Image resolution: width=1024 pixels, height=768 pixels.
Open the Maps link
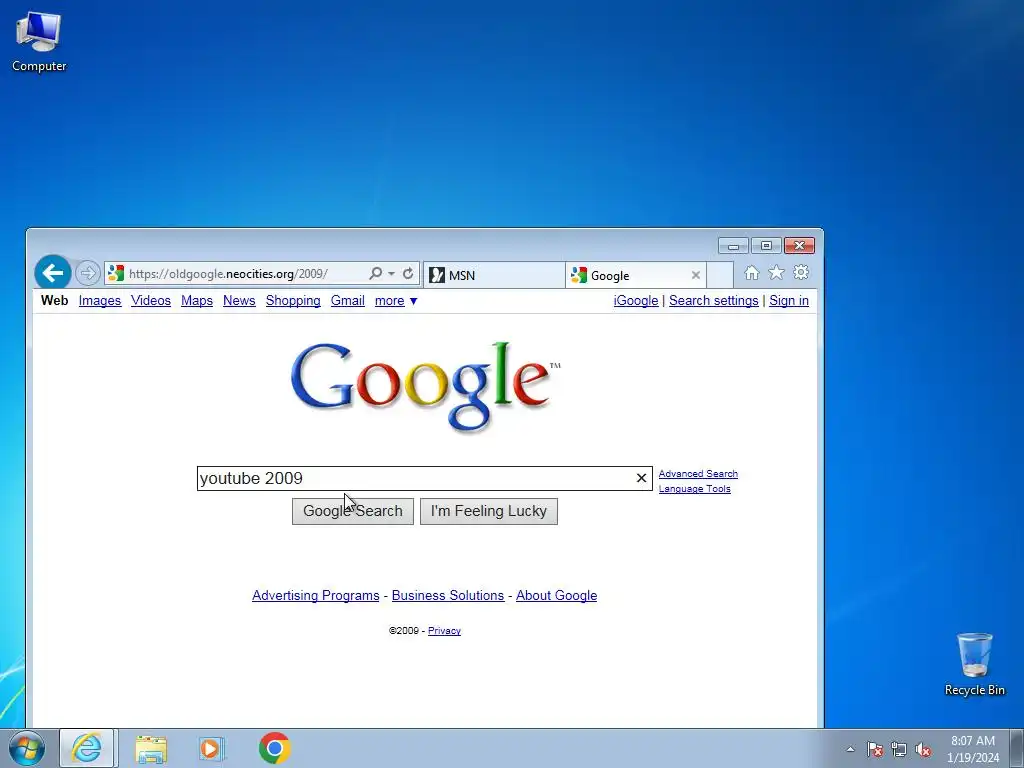197,300
